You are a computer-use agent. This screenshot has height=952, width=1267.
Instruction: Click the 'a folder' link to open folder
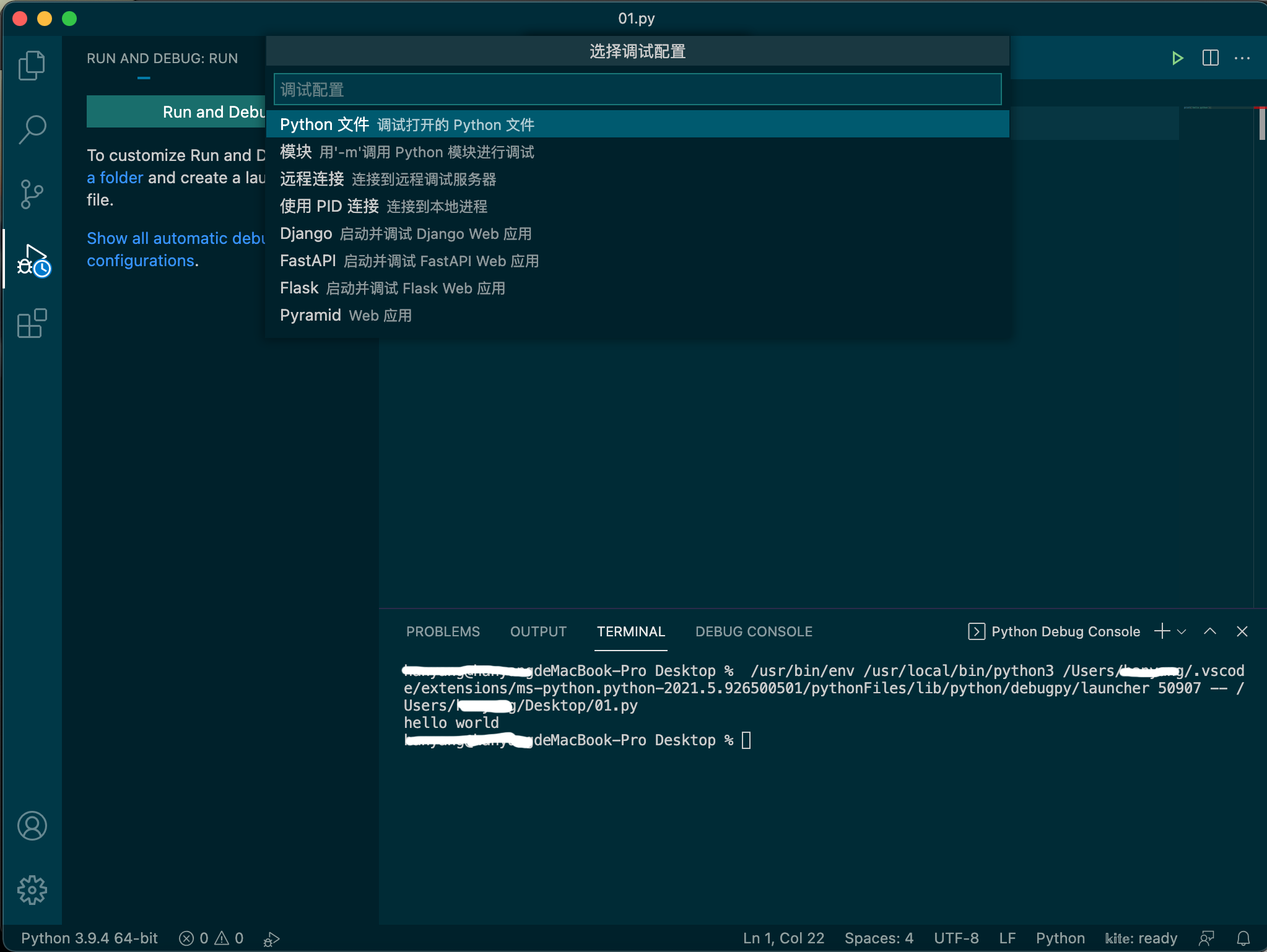pyautogui.click(x=114, y=177)
